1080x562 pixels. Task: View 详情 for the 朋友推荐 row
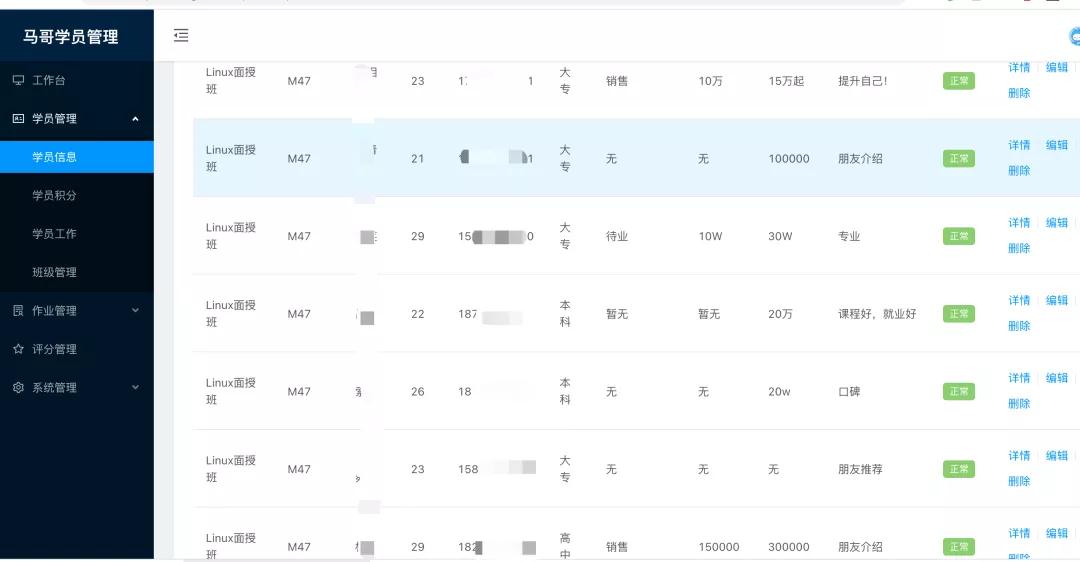(x=1019, y=456)
